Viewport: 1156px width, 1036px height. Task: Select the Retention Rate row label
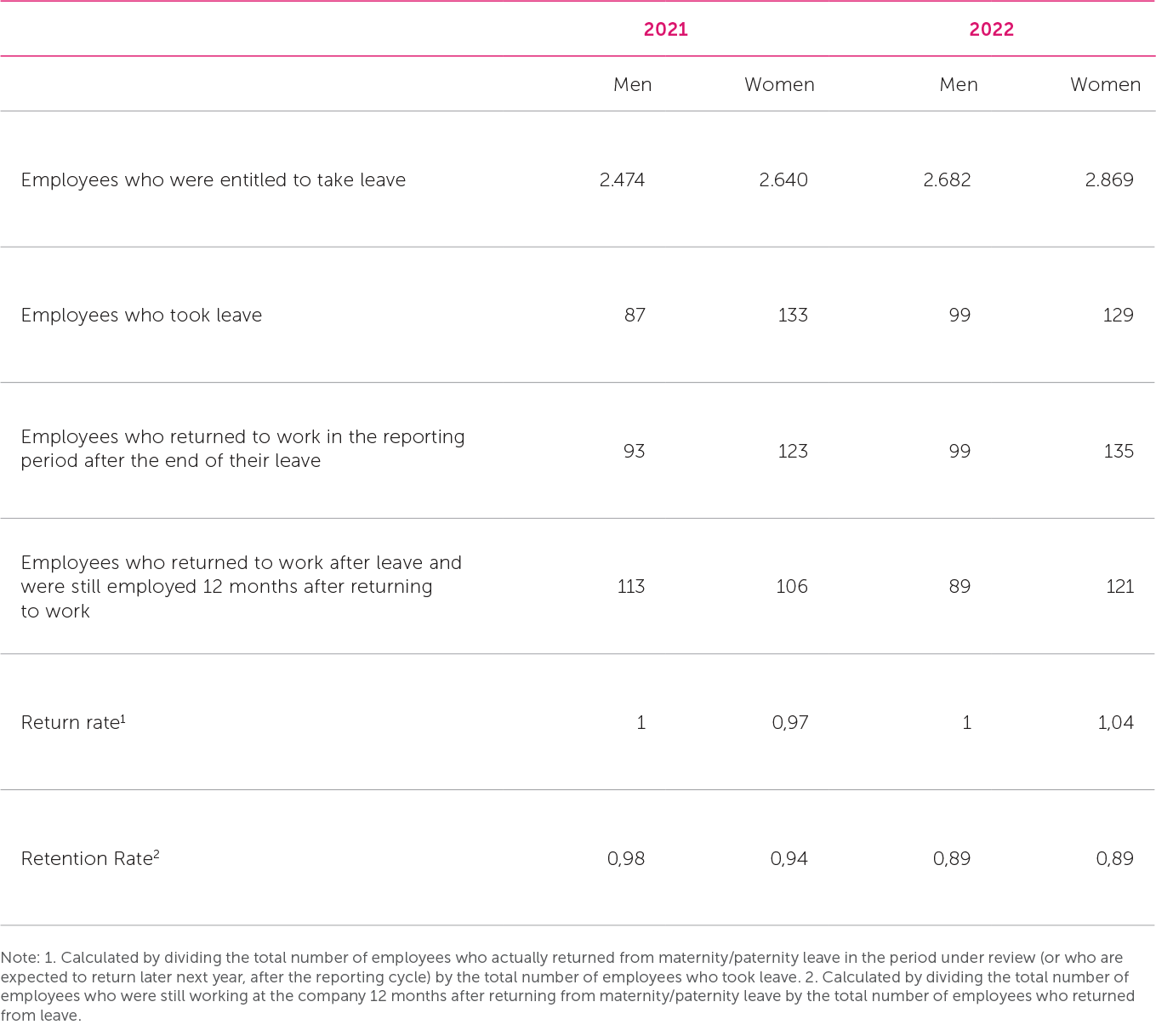point(89,858)
